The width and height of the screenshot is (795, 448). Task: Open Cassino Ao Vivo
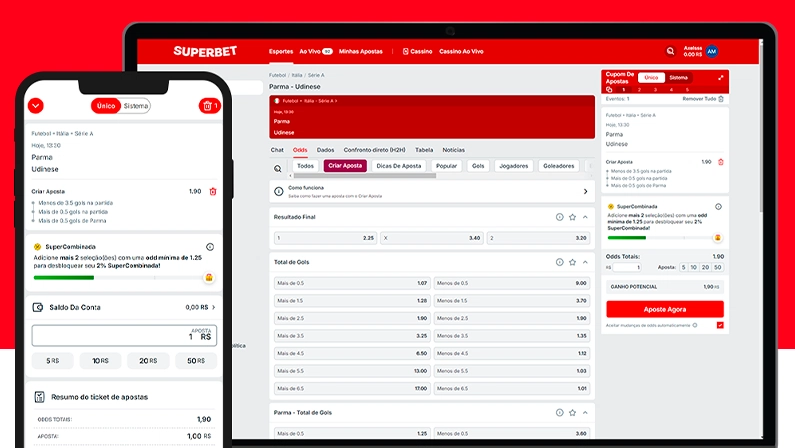(461, 52)
